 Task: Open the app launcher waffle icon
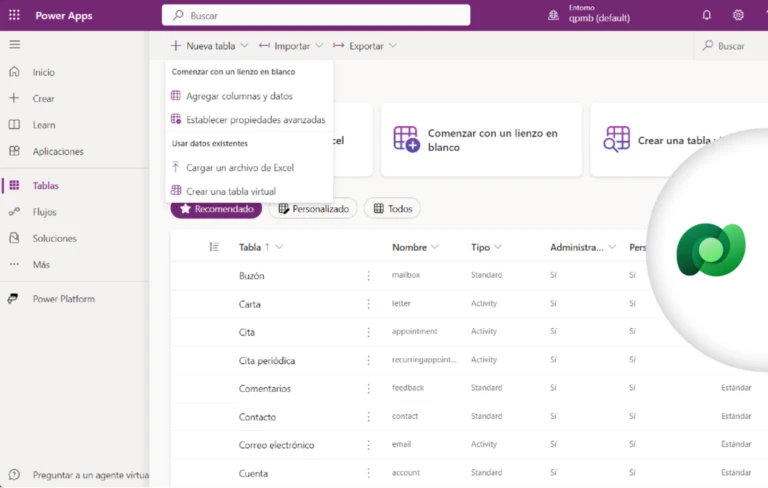(14, 15)
